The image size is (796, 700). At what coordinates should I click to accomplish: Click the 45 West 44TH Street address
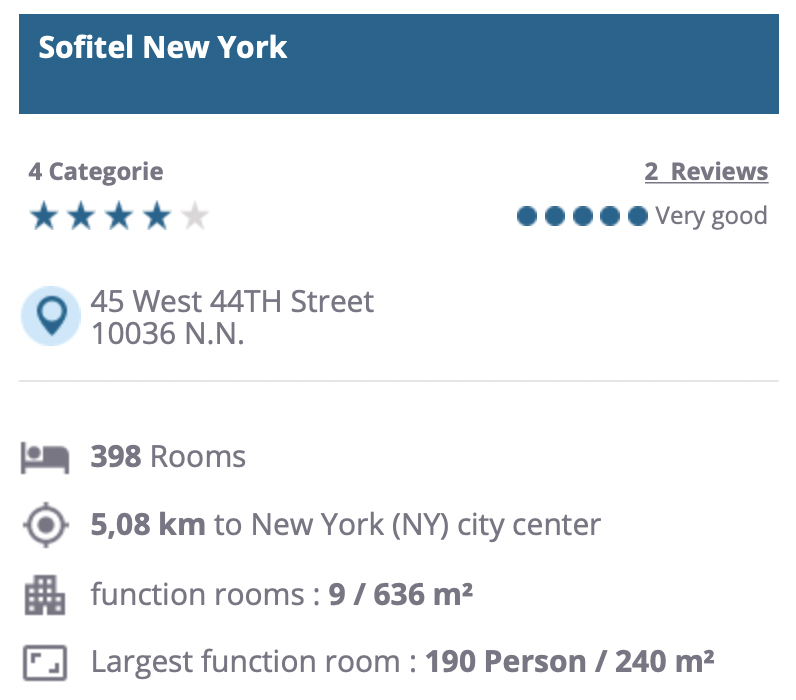pyautogui.click(x=232, y=301)
